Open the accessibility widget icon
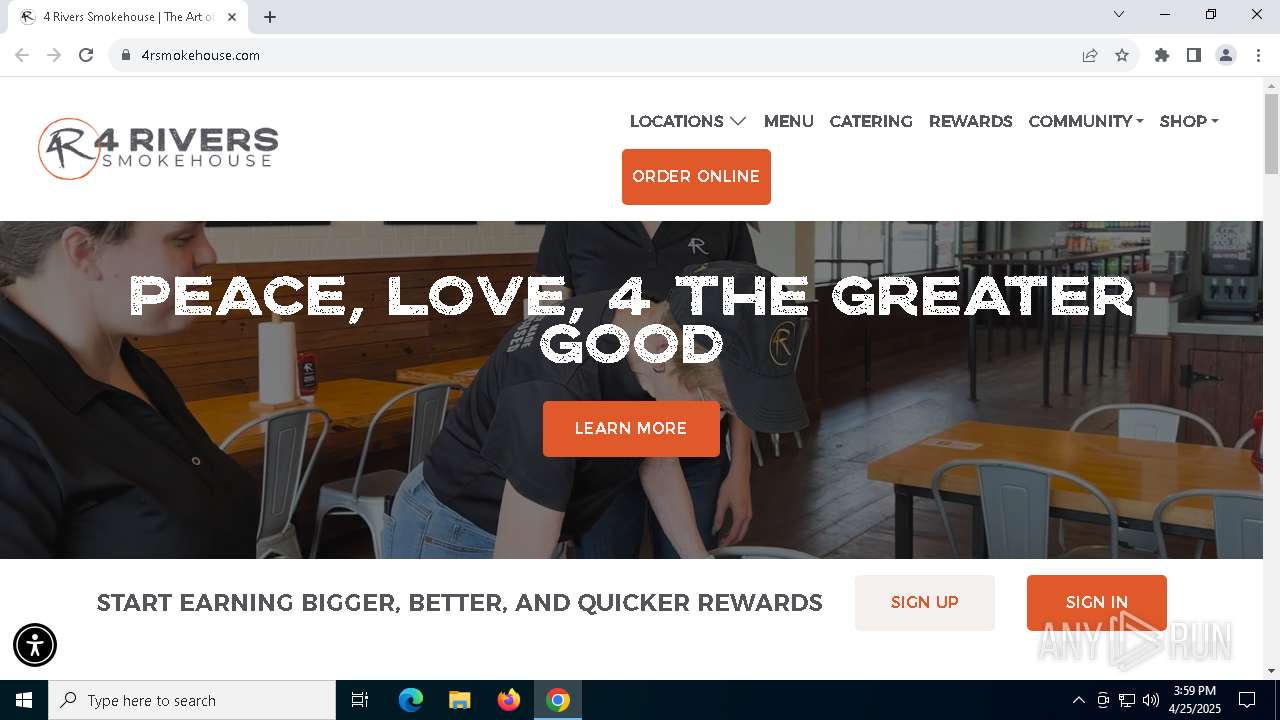Image resolution: width=1280 pixels, height=720 pixels. [x=35, y=645]
